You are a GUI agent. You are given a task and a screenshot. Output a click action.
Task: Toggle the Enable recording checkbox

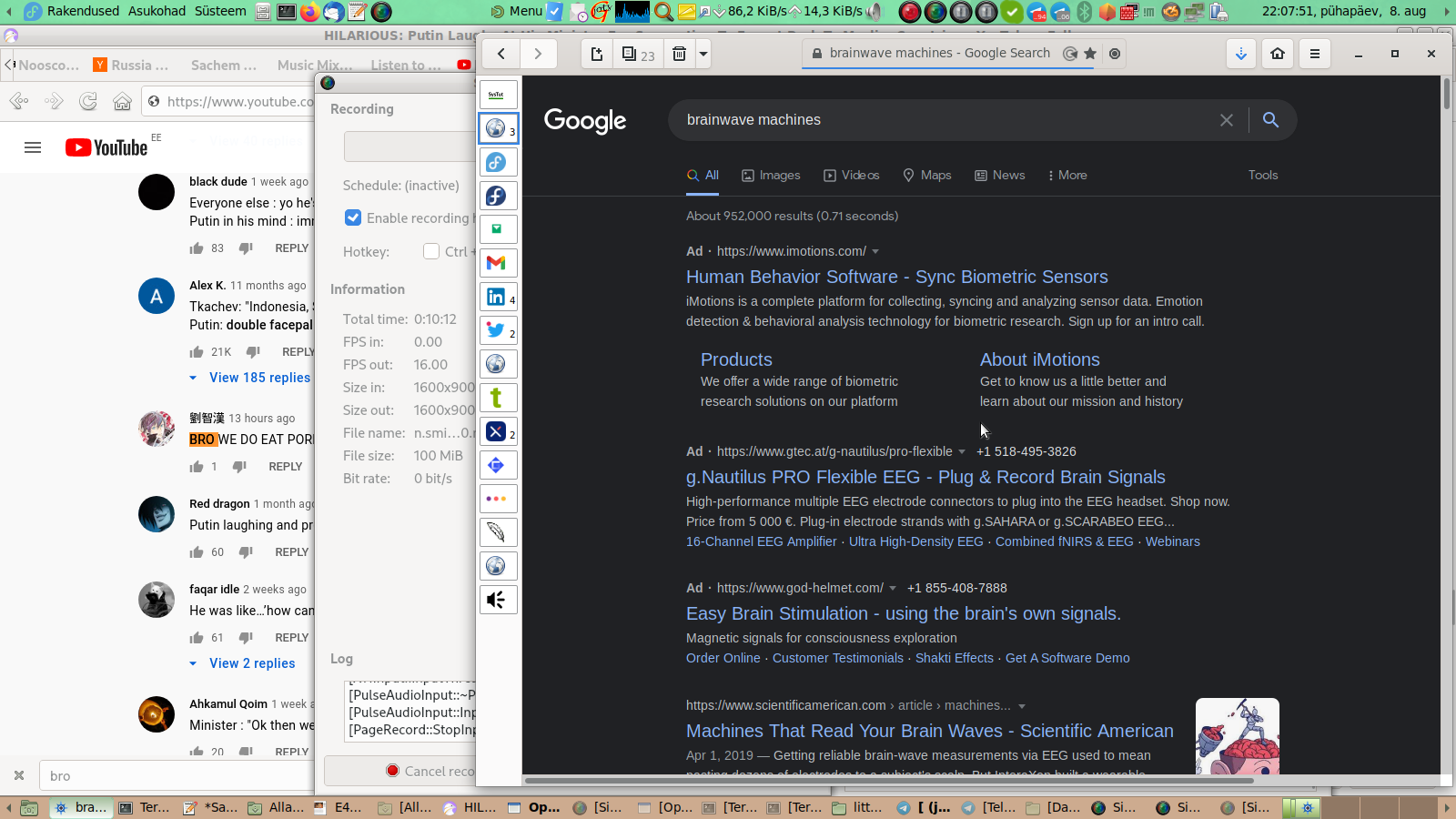tap(353, 218)
